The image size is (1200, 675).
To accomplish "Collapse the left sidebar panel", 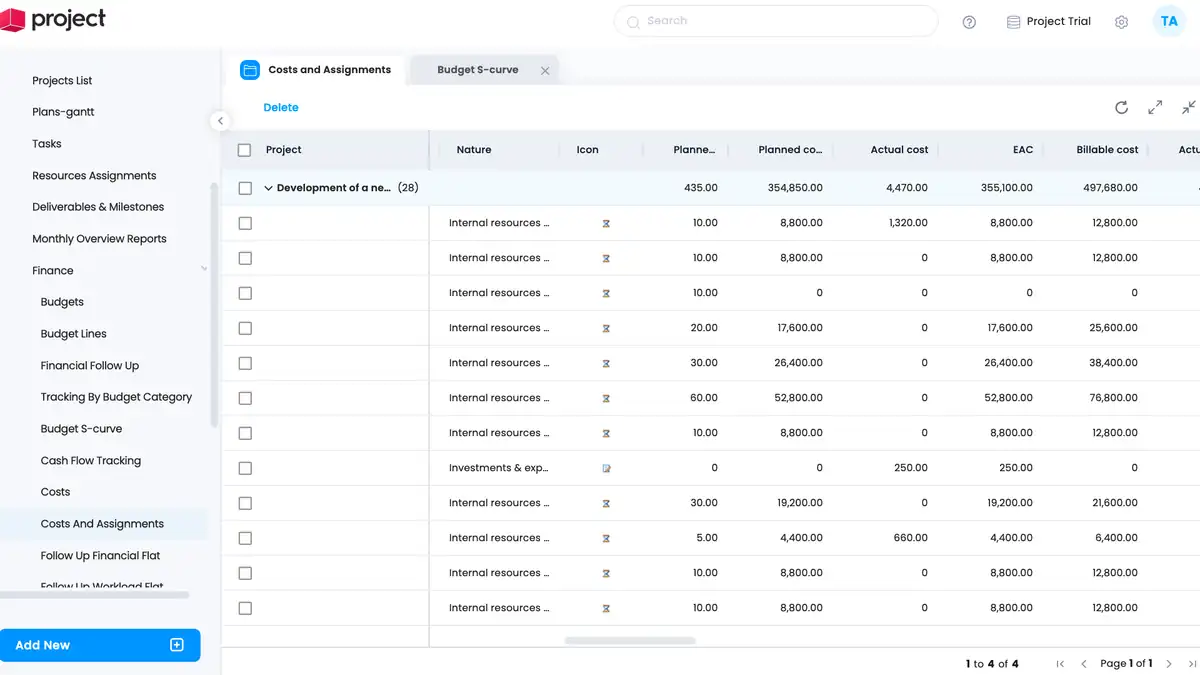I will pos(220,121).
